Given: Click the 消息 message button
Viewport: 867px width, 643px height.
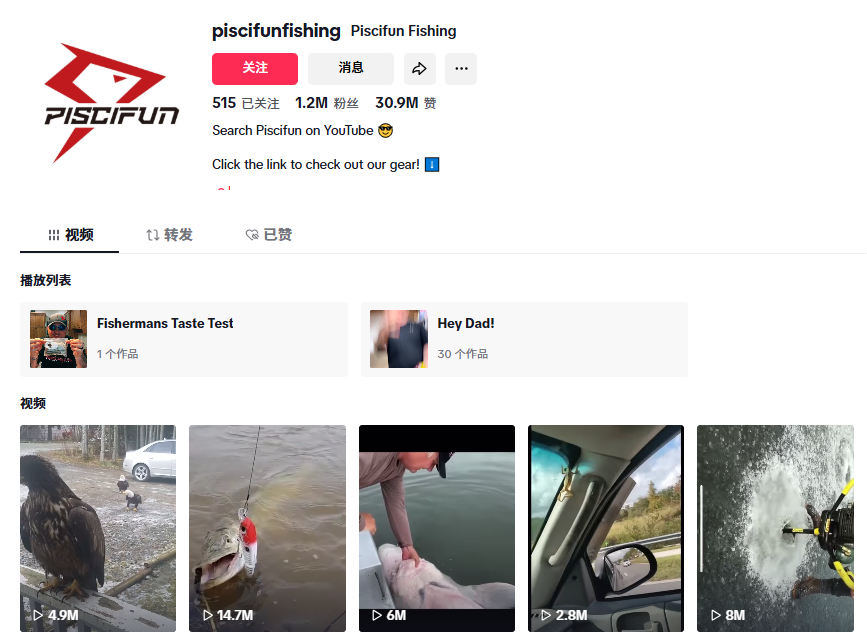Looking at the screenshot, I should click(351, 69).
